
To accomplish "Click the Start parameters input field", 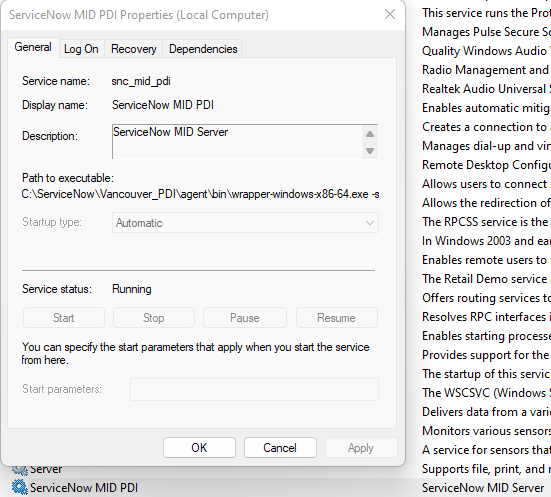I will click(x=254, y=389).
